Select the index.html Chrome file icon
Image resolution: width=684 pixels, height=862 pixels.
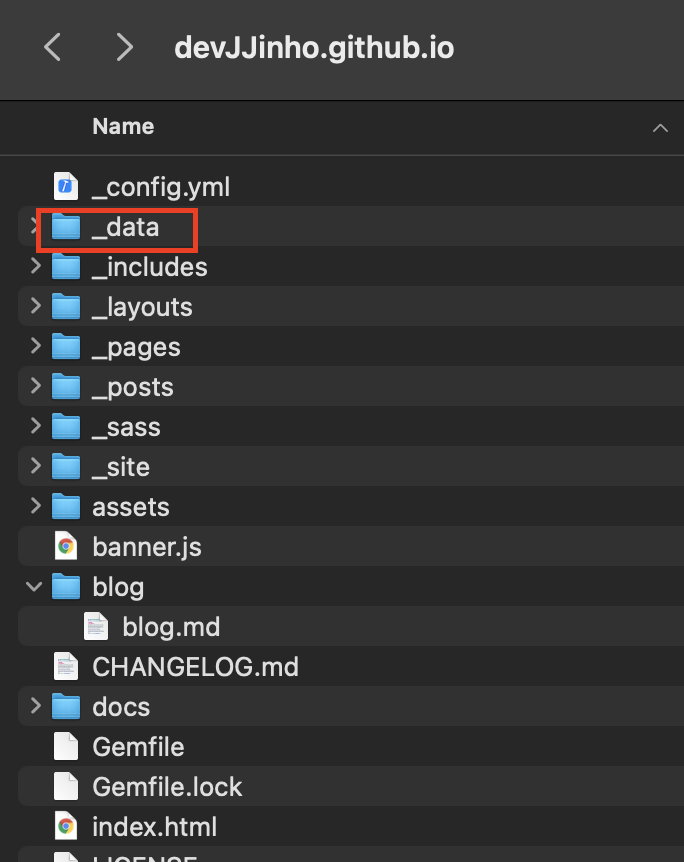pyautogui.click(x=66, y=826)
